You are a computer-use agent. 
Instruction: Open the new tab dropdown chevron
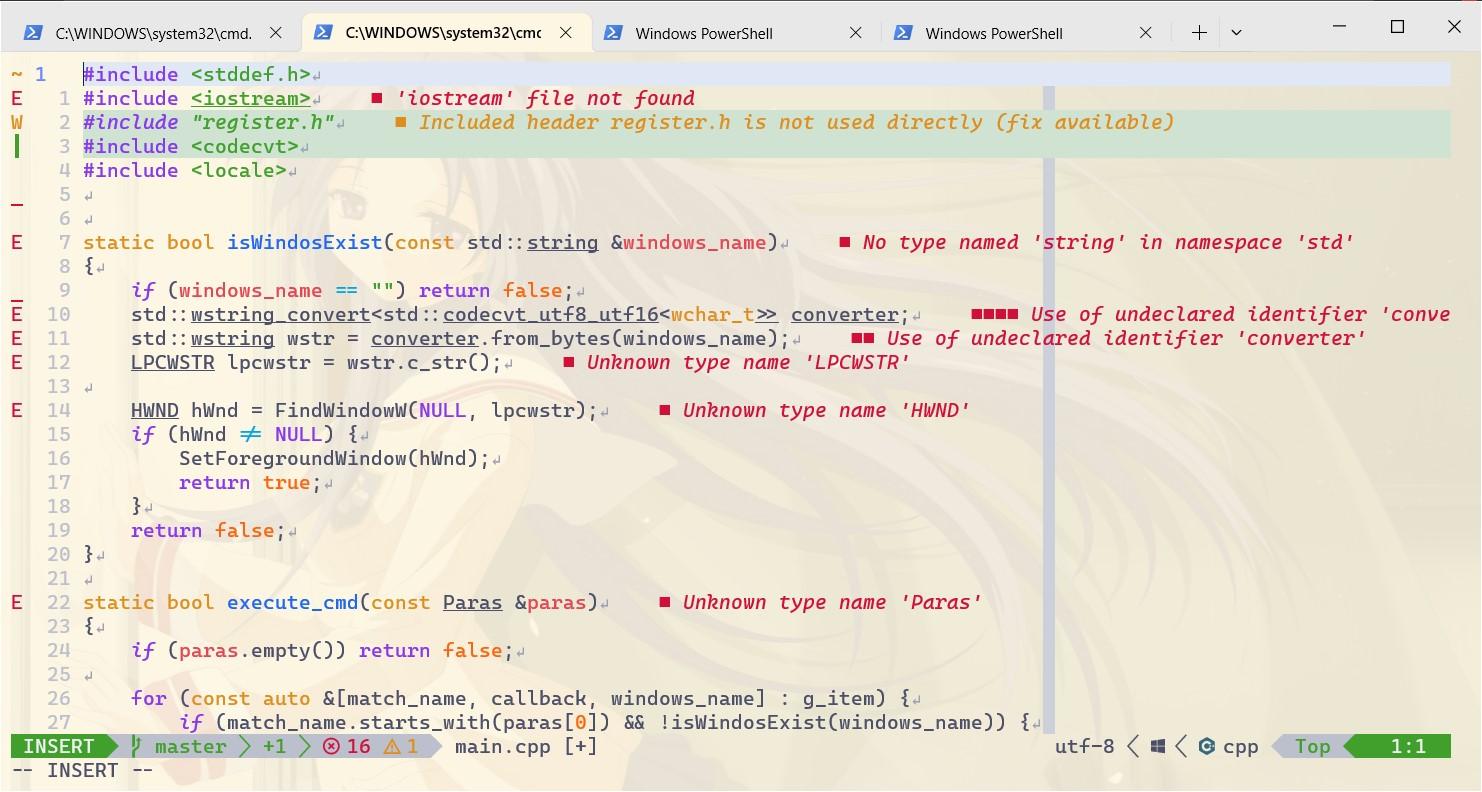(x=1237, y=32)
